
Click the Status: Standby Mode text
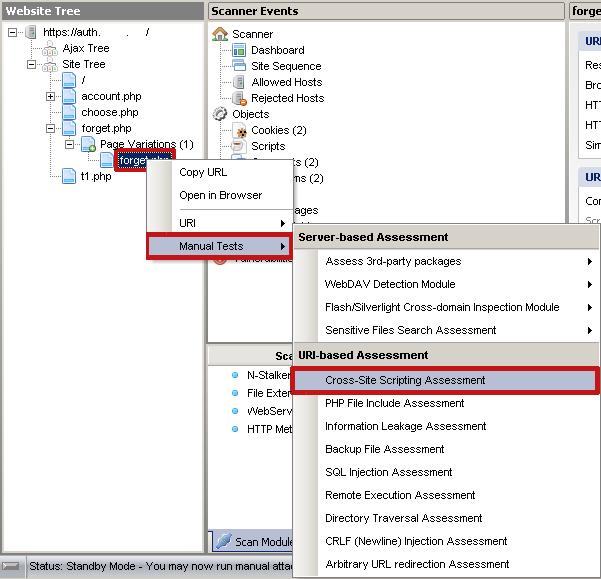pos(161,566)
